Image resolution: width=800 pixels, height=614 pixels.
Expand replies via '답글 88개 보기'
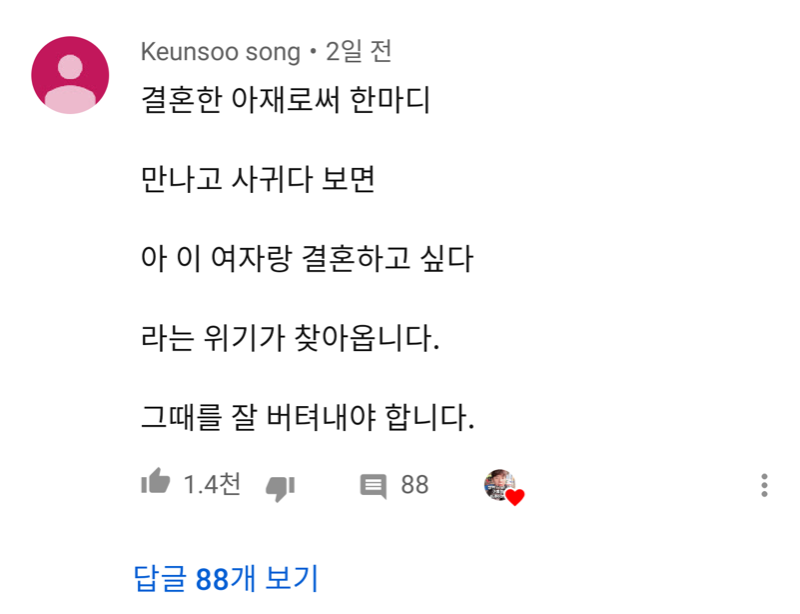[x=225, y=578]
